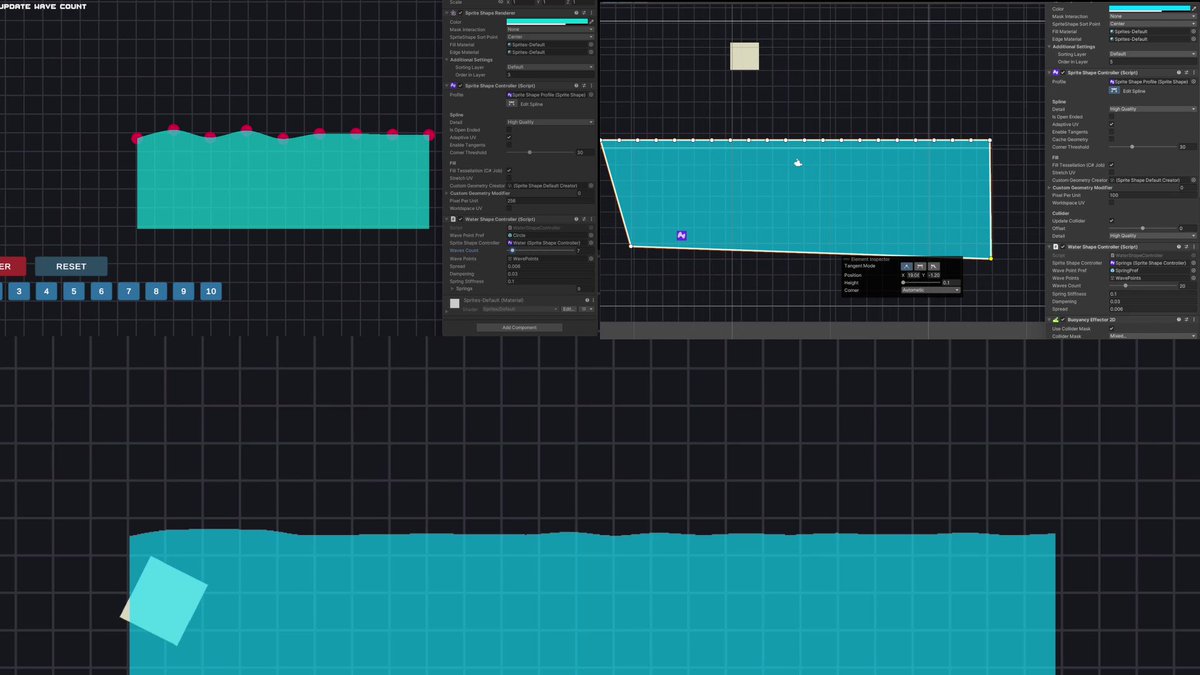Toggle Fill Tessellation (C# Job) checkbox
The height and width of the screenshot is (675, 1200).
click(x=510, y=170)
